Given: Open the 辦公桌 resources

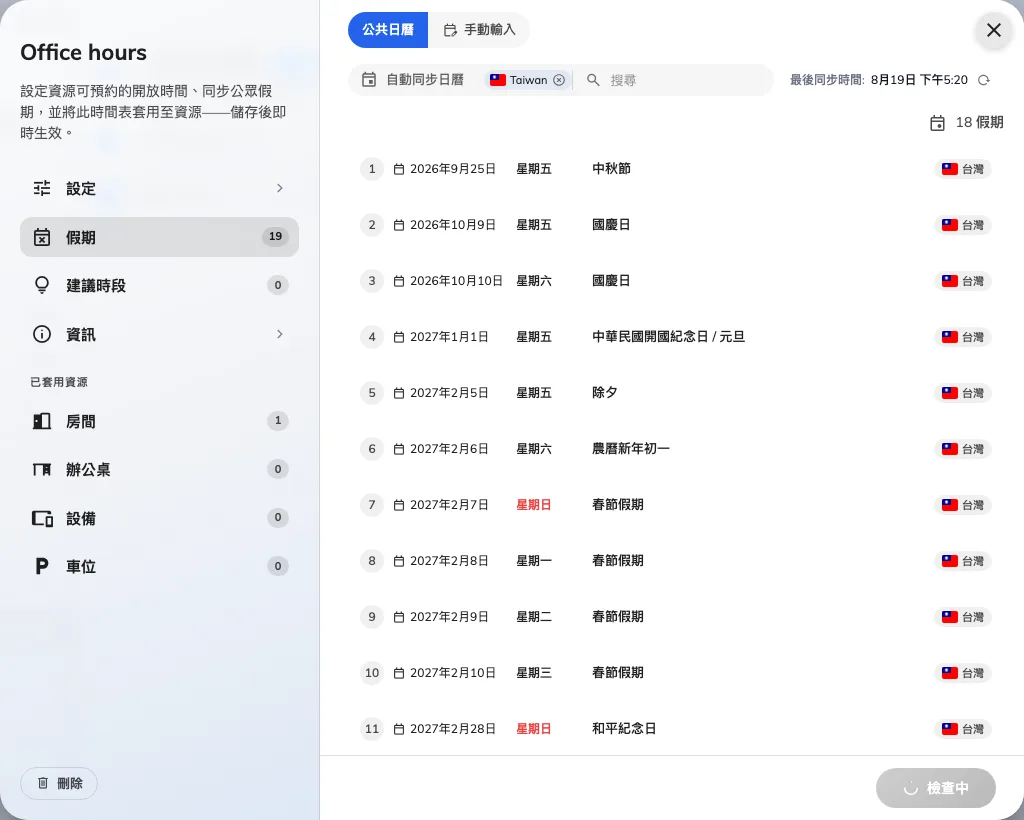Looking at the screenshot, I should (159, 469).
